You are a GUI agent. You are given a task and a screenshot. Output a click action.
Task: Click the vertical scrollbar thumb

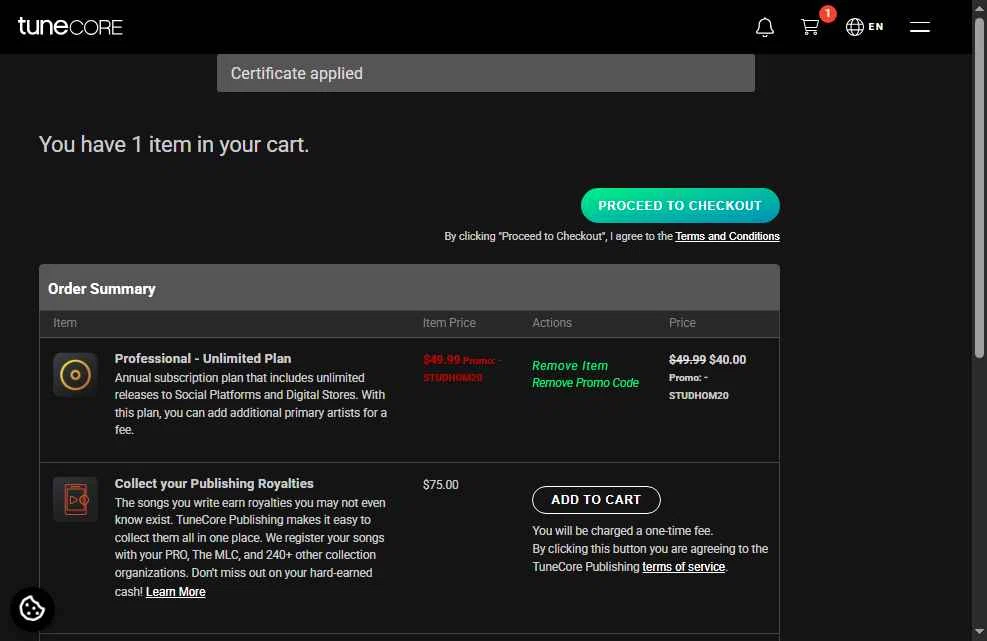[x=979, y=189]
